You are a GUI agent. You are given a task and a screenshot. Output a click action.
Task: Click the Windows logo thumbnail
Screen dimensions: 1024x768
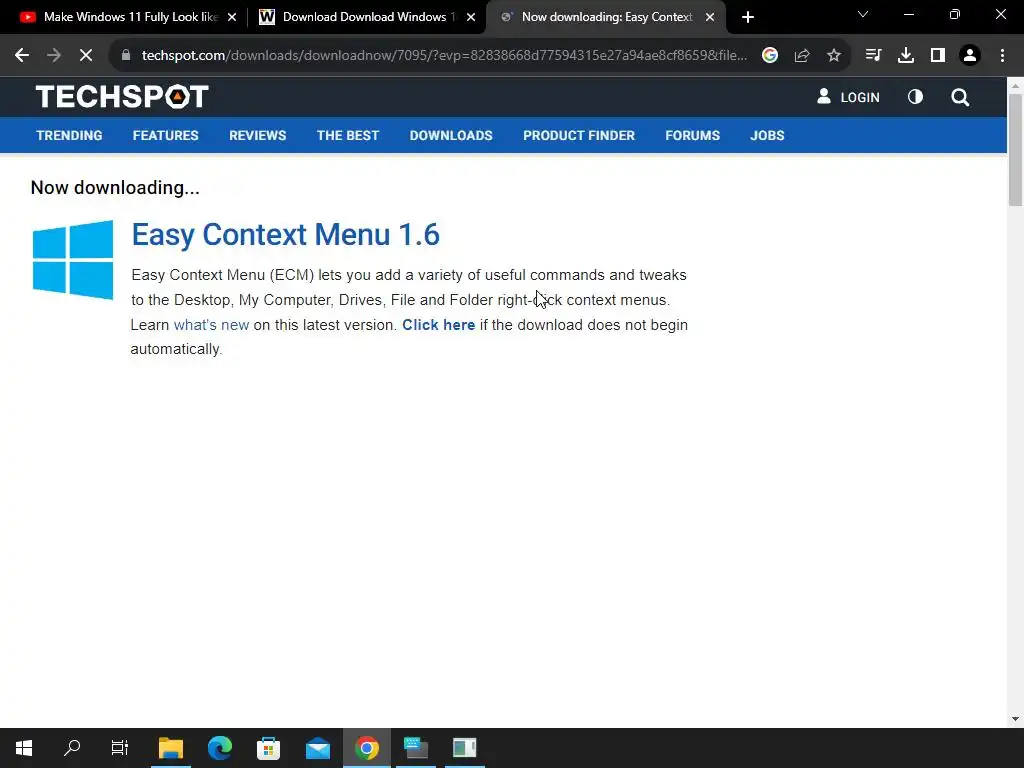(x=72, y=260)
